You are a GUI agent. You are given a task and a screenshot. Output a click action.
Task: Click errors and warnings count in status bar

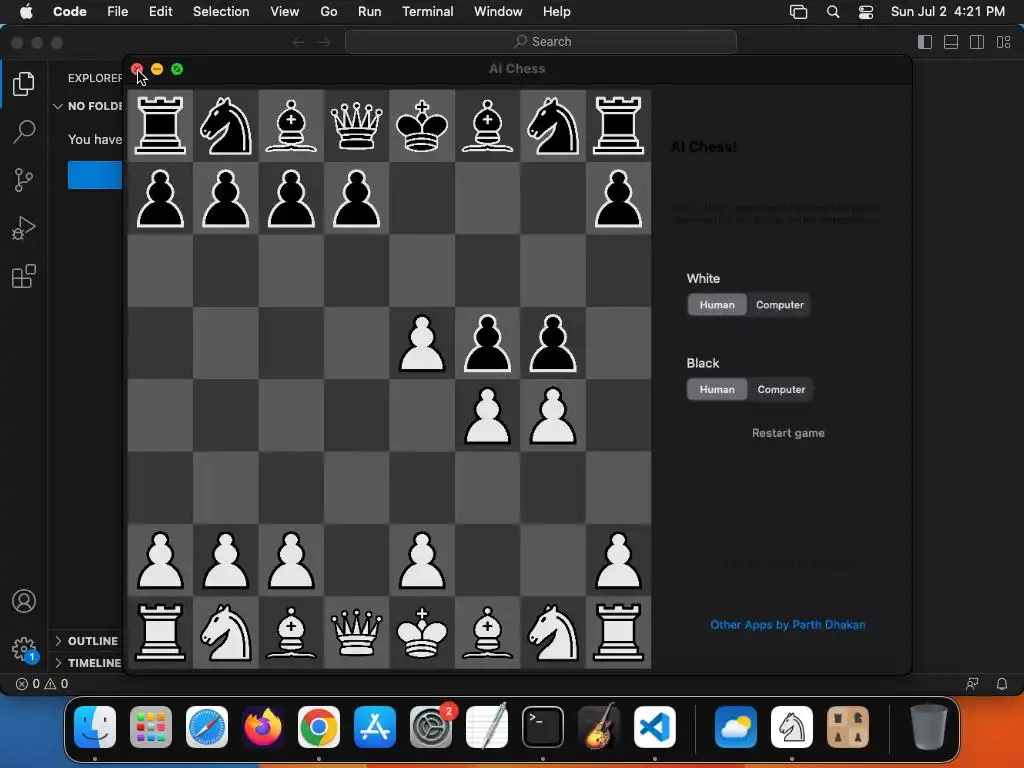[42, 684]
